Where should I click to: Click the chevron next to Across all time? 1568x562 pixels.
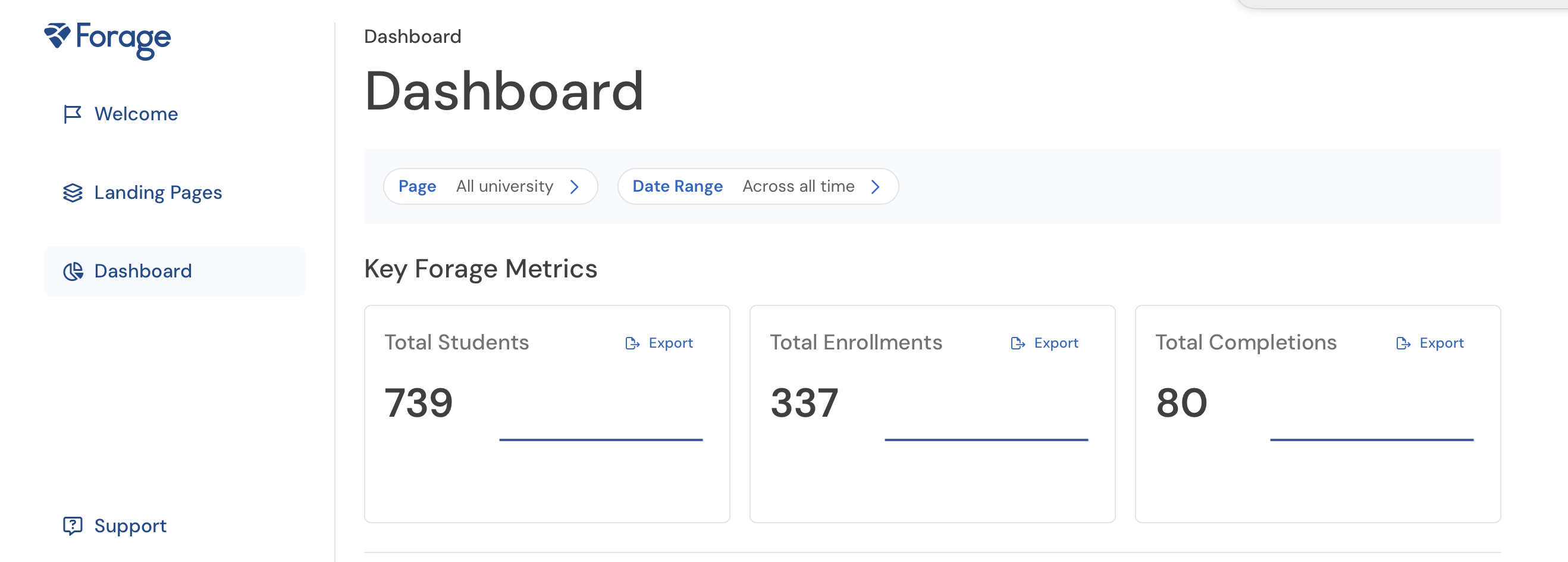click(875, 186)
